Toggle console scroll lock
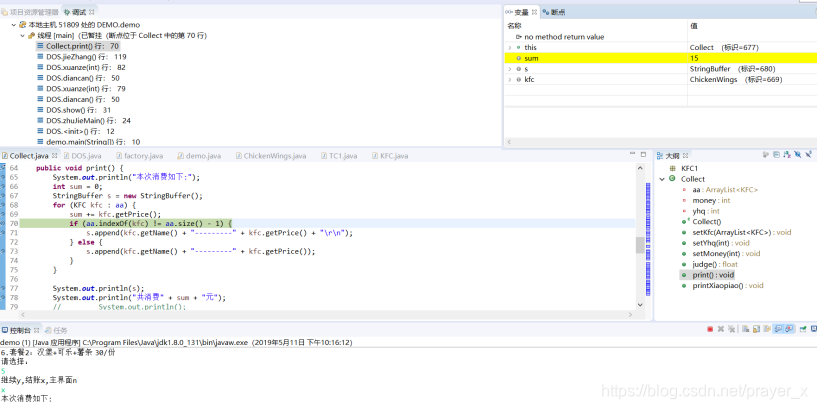 (756, 329)
